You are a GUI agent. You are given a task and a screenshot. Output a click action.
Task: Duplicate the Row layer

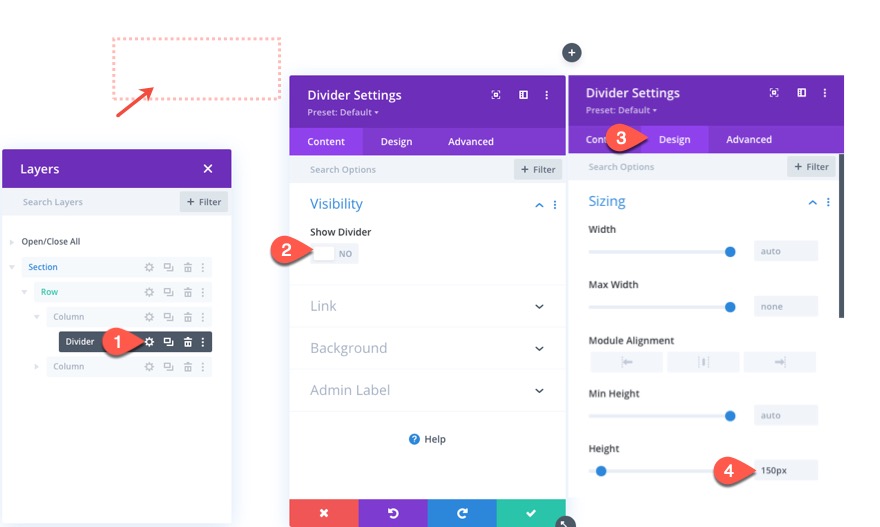[x=168, y=292]
